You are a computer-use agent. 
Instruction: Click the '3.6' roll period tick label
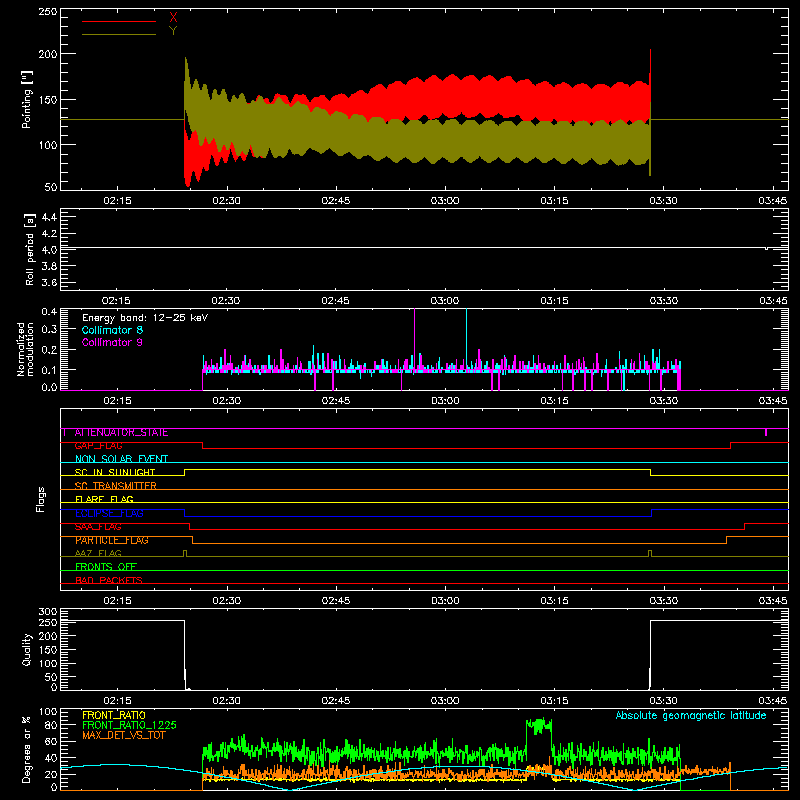(x=49, y=282)
